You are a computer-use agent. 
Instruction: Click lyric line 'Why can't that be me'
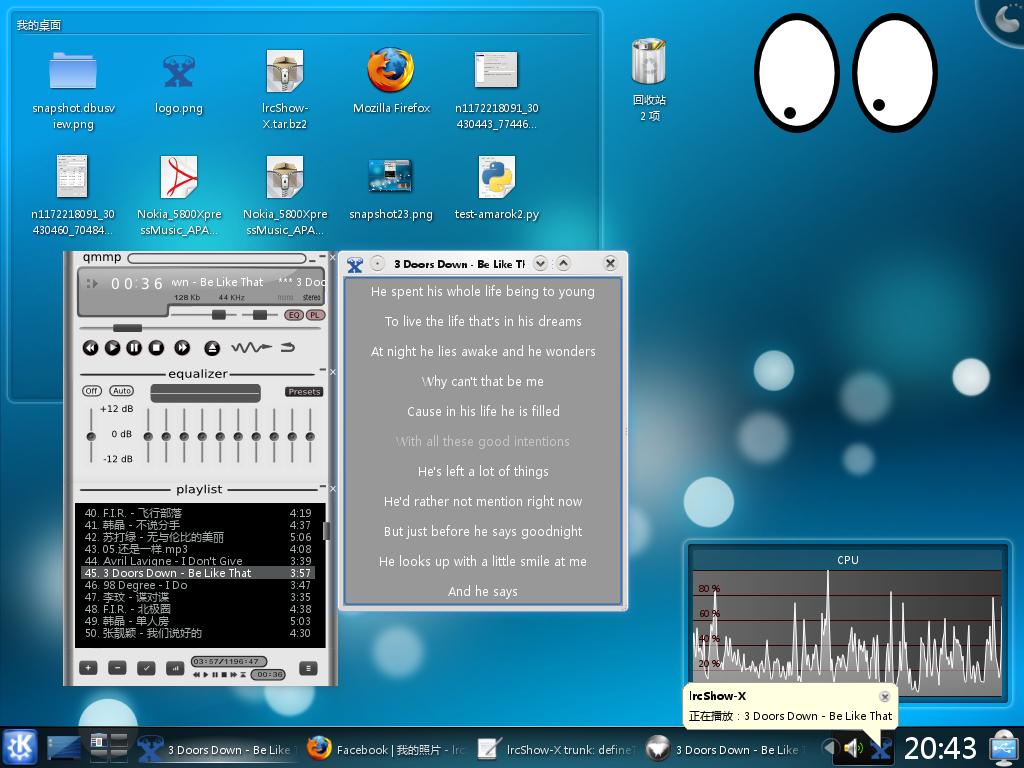pos(483,381)
